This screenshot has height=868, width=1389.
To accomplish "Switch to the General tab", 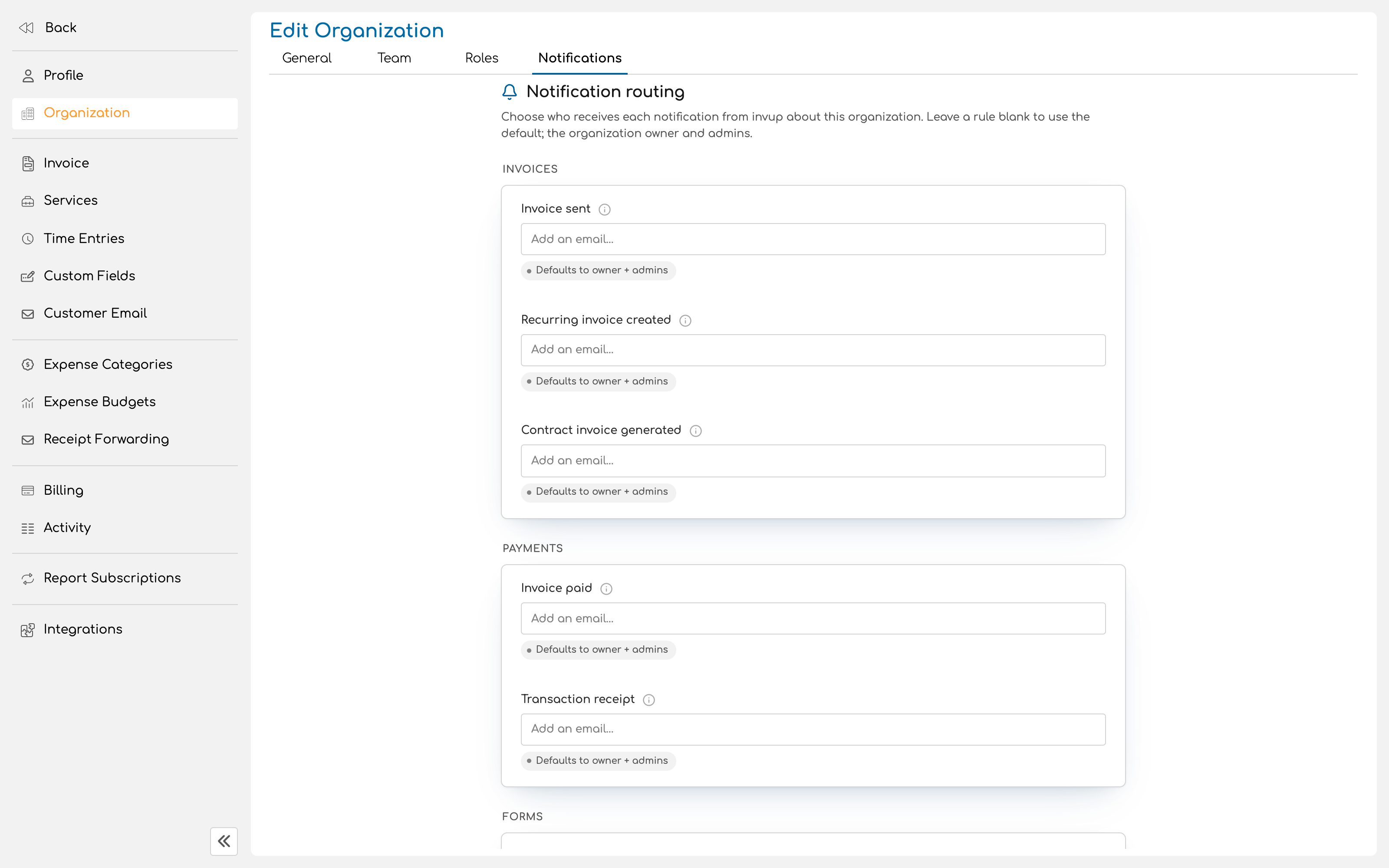I will [306, 58].
